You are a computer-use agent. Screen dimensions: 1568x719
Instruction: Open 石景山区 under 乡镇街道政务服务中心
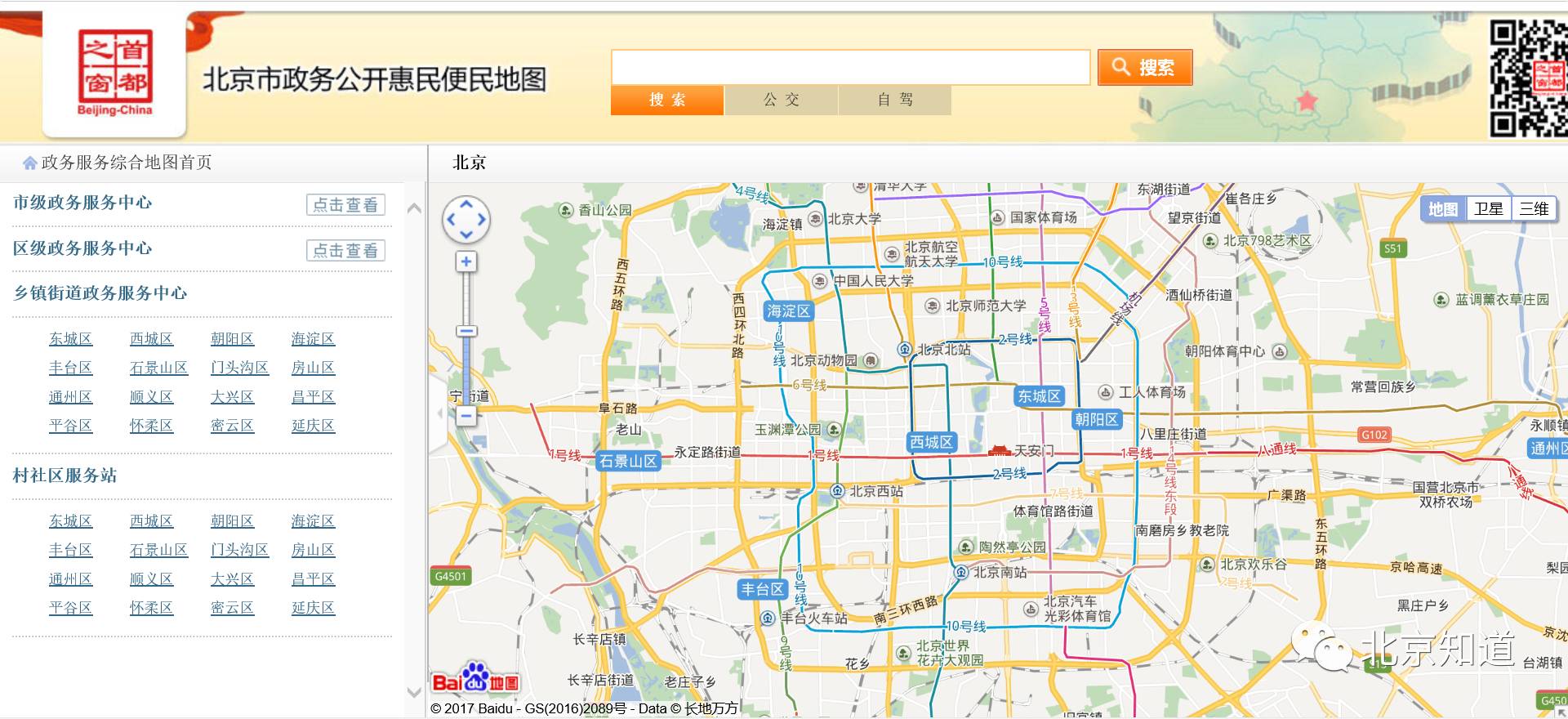[159, 368]
